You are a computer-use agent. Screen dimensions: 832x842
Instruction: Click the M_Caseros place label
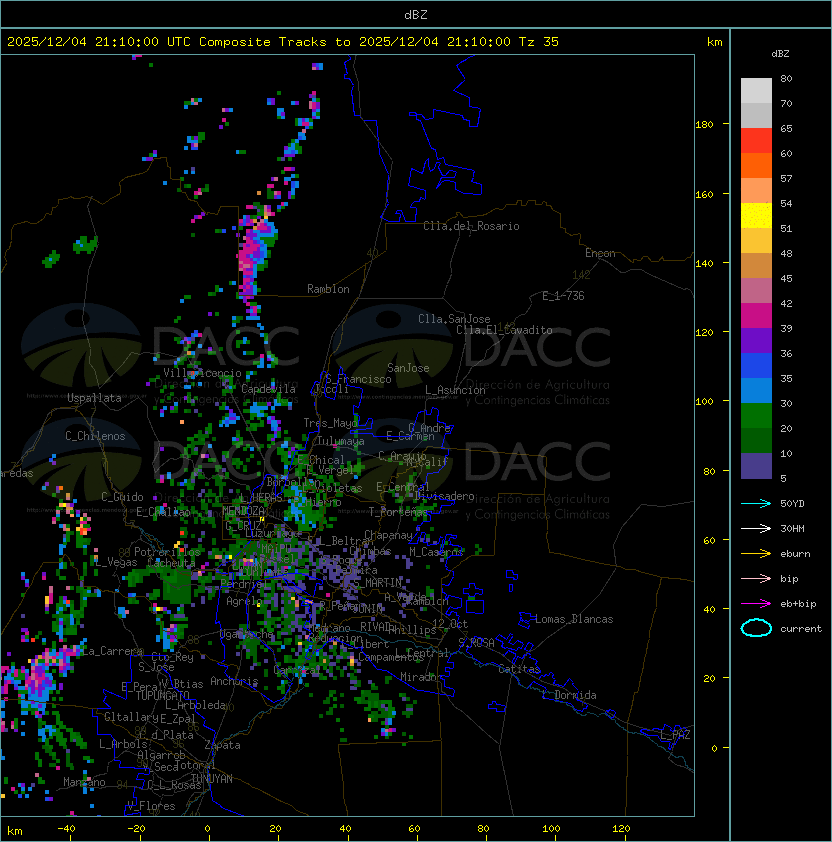coord(436,551)
